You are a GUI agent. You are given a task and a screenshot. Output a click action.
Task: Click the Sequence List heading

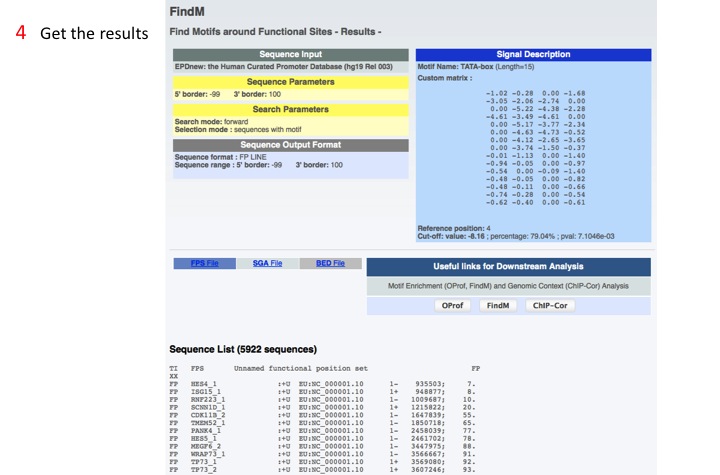coord(243,349)
